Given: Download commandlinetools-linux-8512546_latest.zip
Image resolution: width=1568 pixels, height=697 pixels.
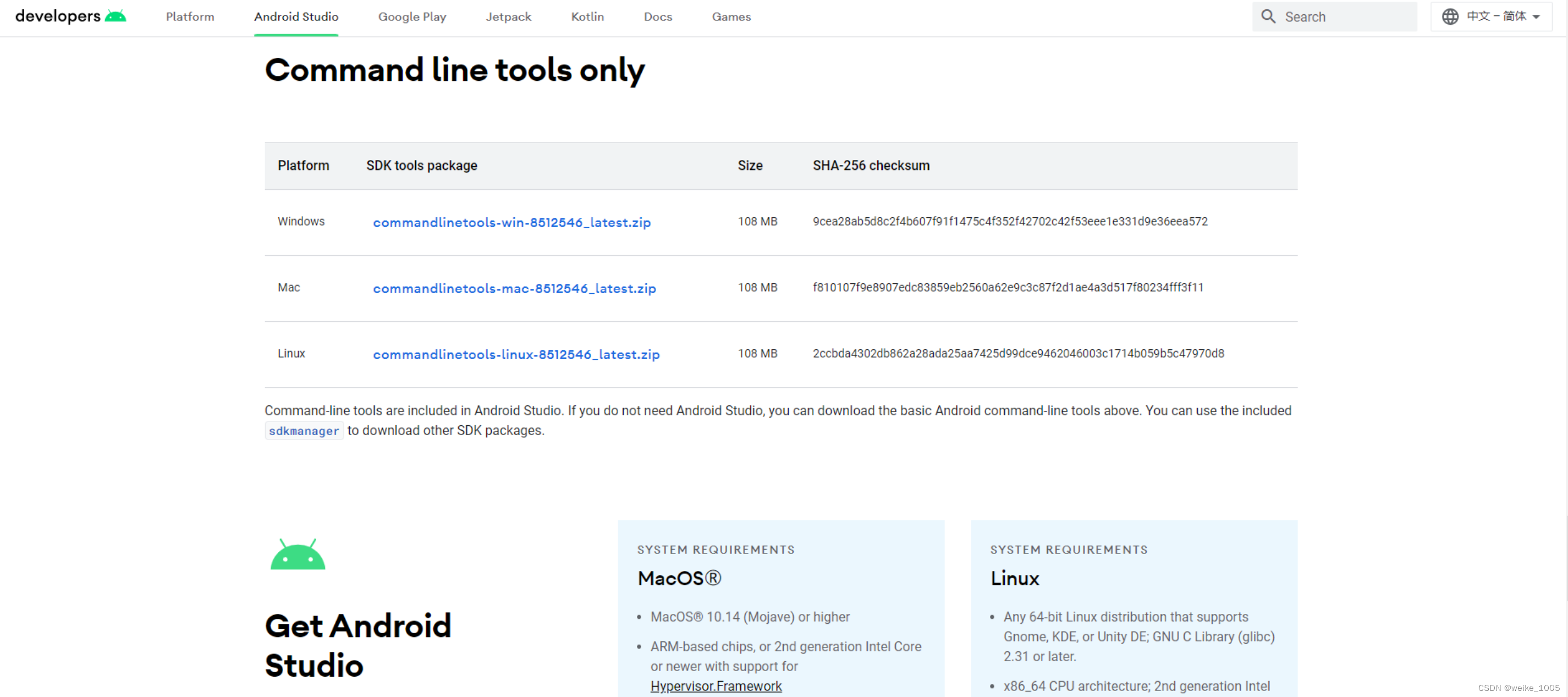Looking at the screenshot, I should click(x=516, y=354).
